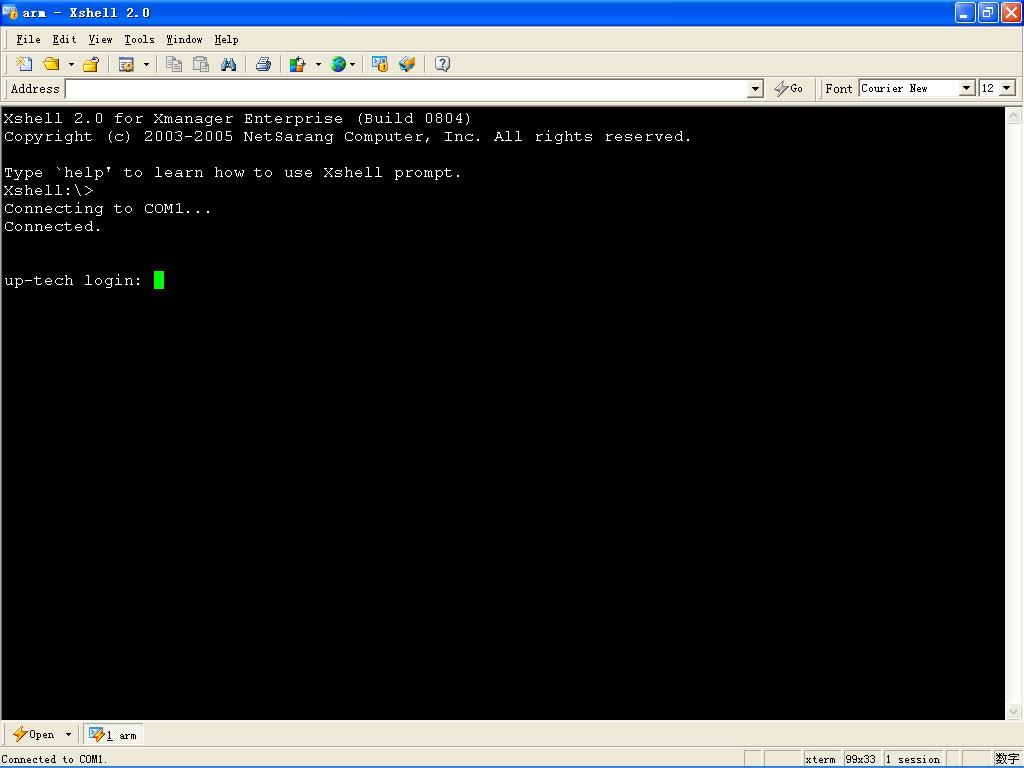Open the session Properties icon

click(126, 64)
